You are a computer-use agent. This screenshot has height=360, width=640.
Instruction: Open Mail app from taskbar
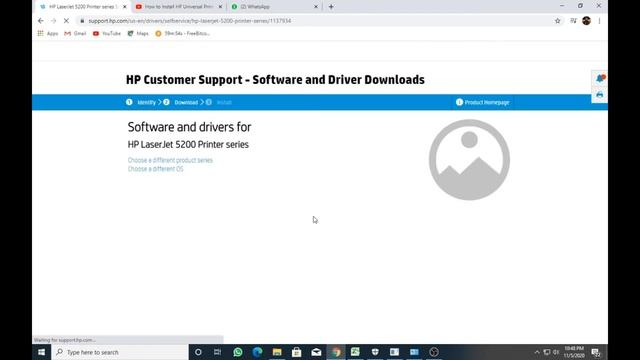[x=316, y=352]
